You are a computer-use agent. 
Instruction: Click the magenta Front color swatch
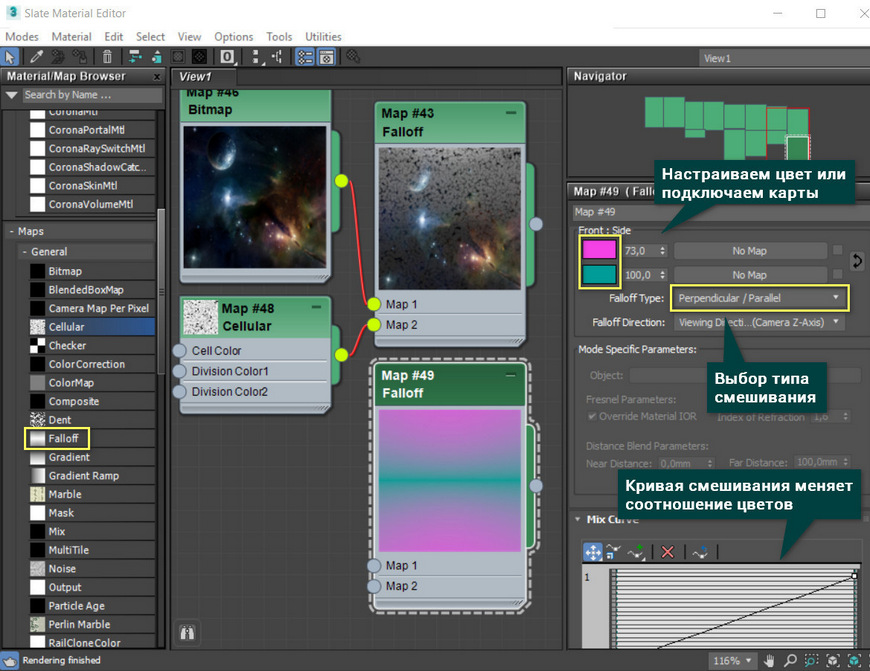pos(600,250)
